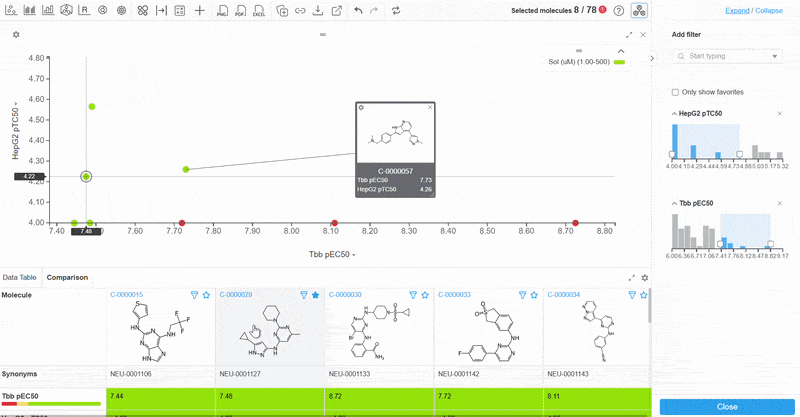Click the Collapse link

769,10
